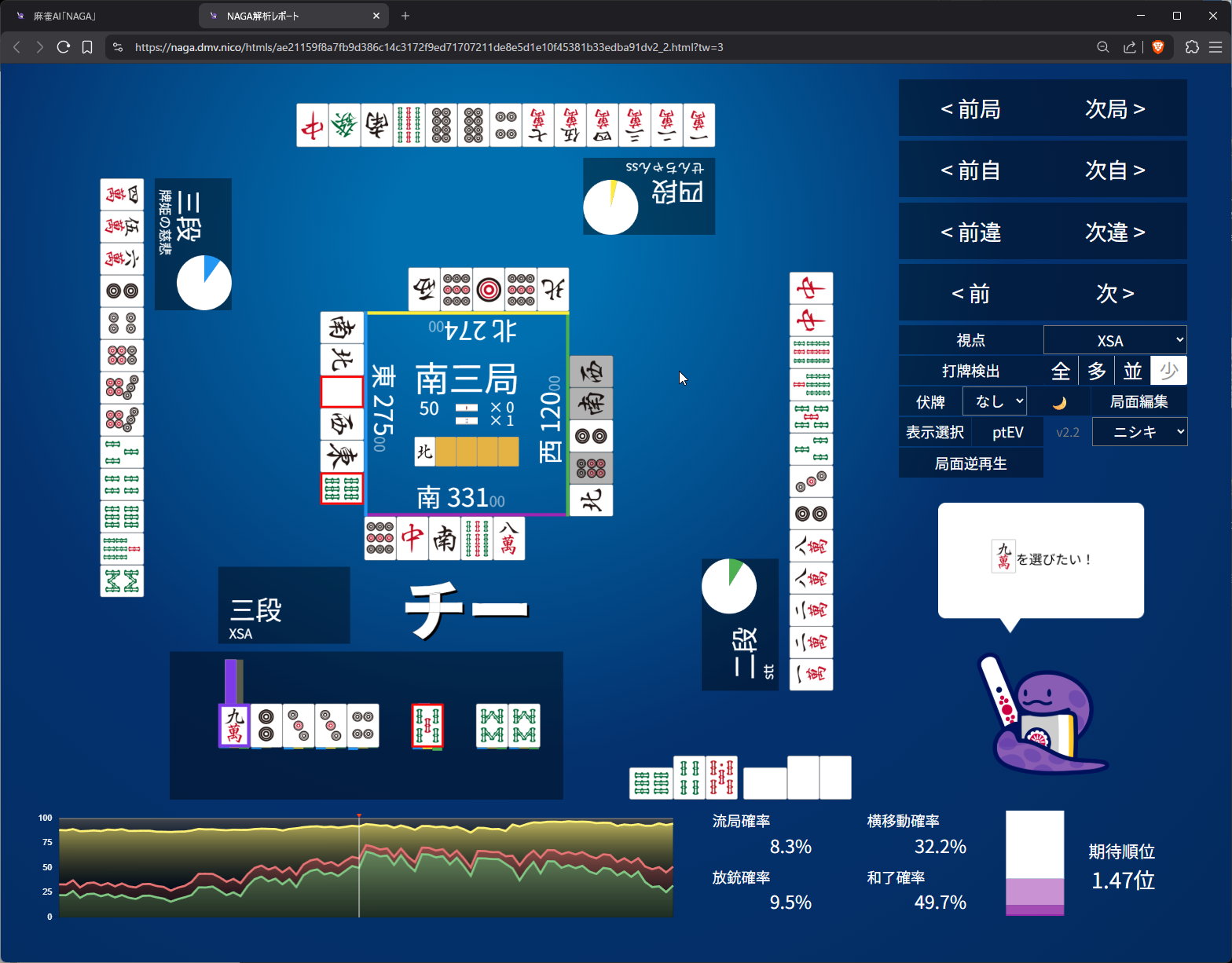1232x963 pixels.
Task: Set discard detection to 少
Action: (x=1169, y=371)
